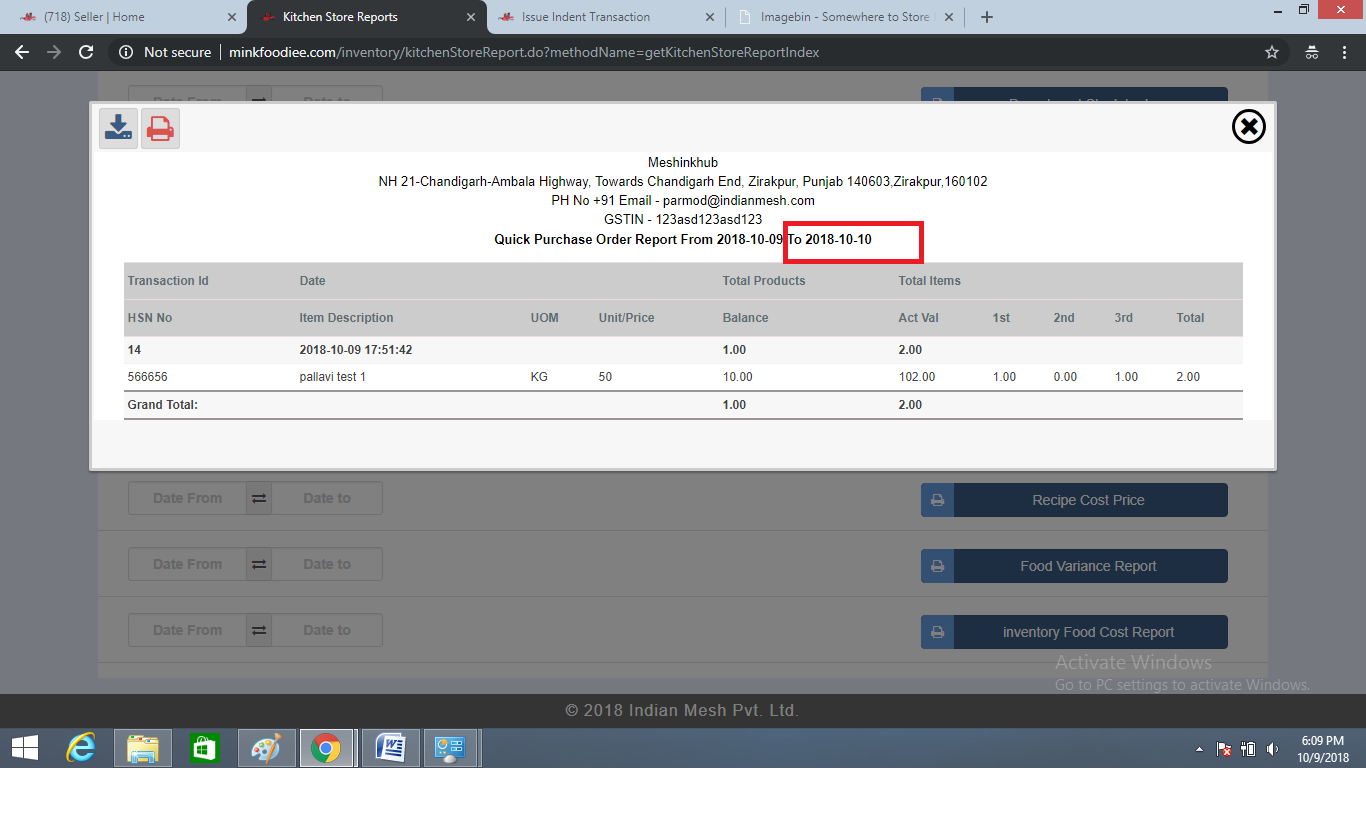Click Date From field for inventory Food Cost
This screenshot has width=1366, height=840.
point(187,630)
